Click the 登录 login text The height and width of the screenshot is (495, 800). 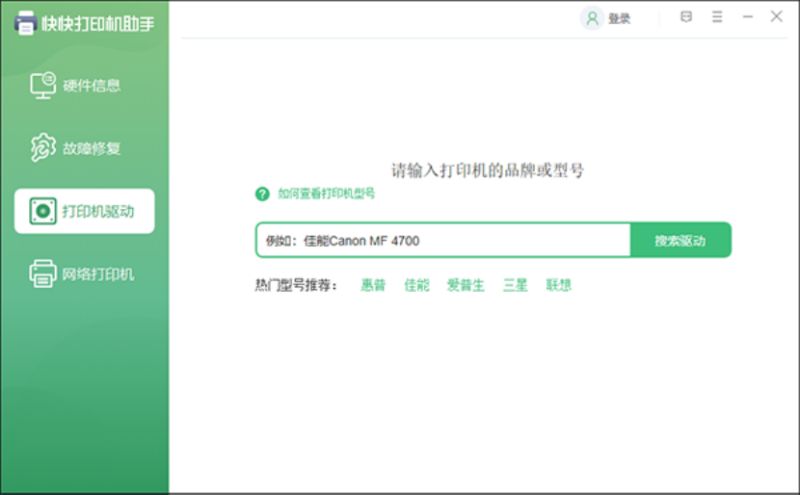point(619,18)
